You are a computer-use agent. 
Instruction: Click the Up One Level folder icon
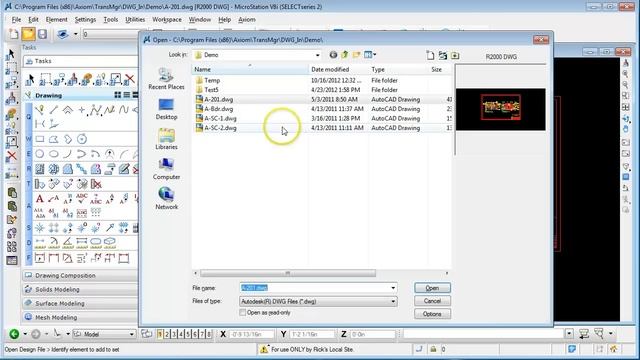tap(344, 55)
